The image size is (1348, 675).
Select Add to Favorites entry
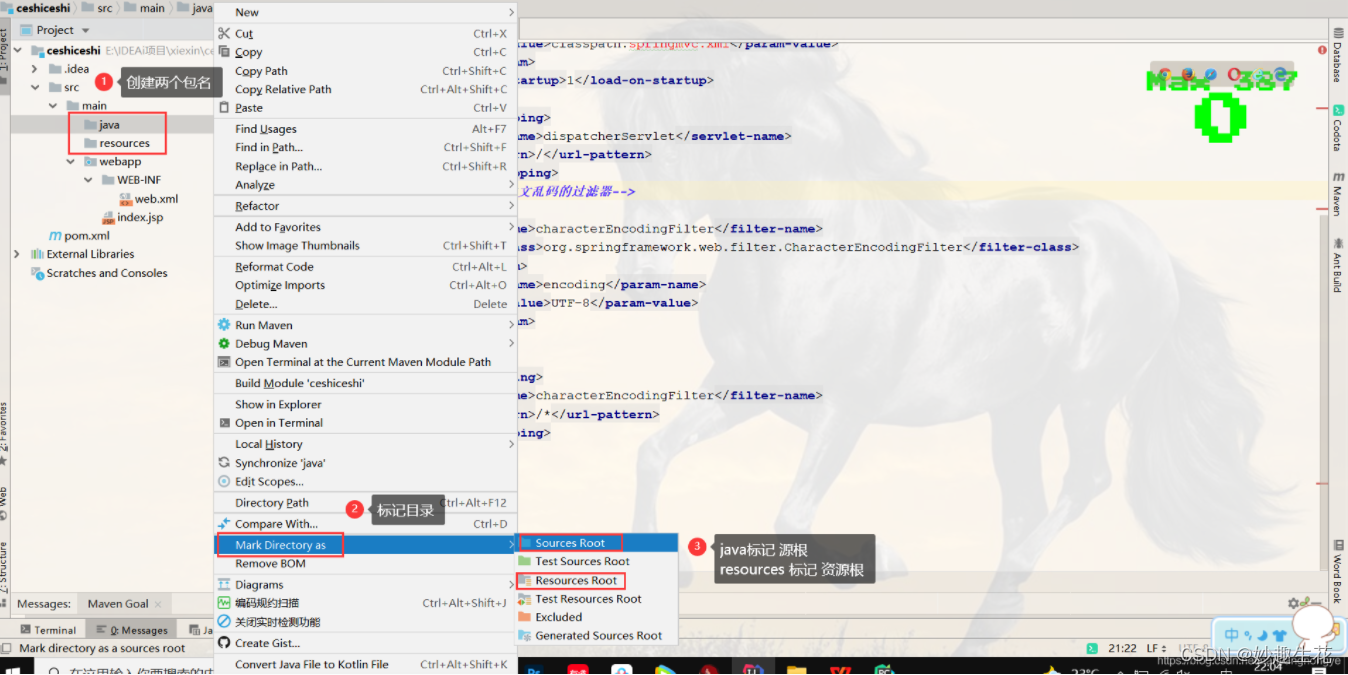(365, 227)
